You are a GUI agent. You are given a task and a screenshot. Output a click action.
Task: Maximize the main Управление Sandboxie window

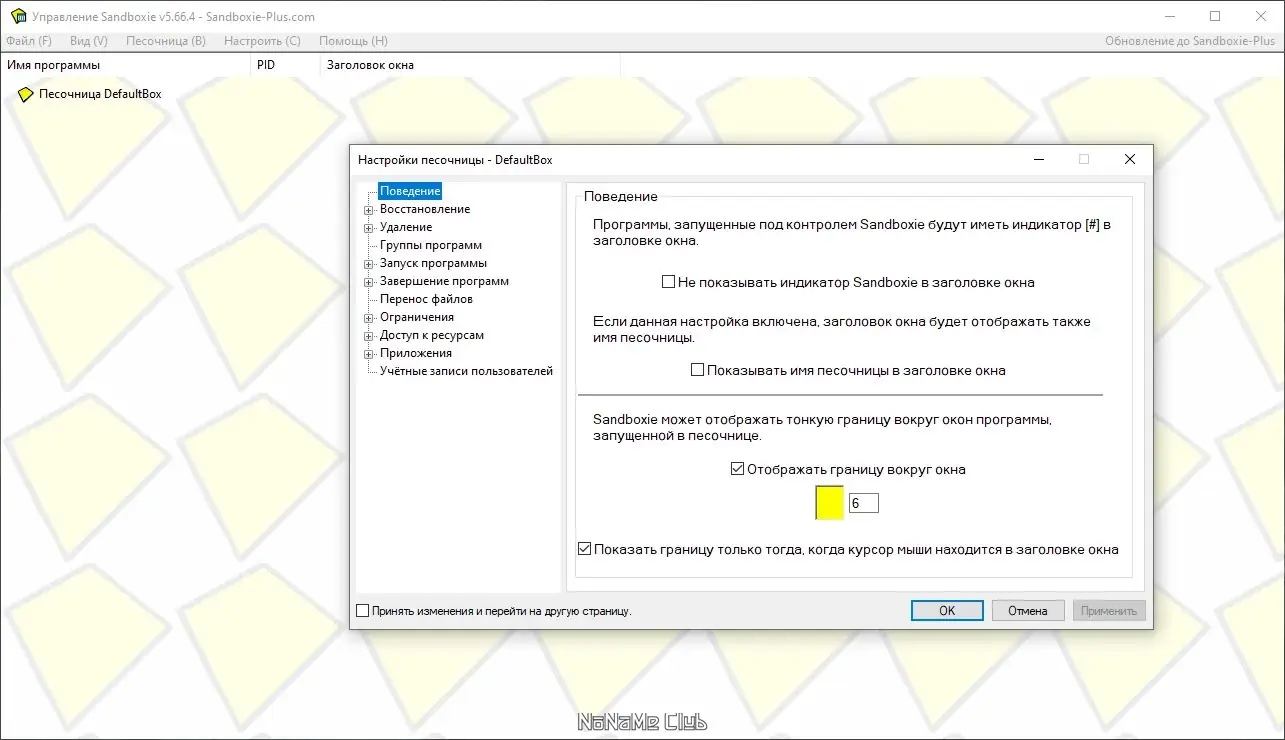tap(1215, 16)
